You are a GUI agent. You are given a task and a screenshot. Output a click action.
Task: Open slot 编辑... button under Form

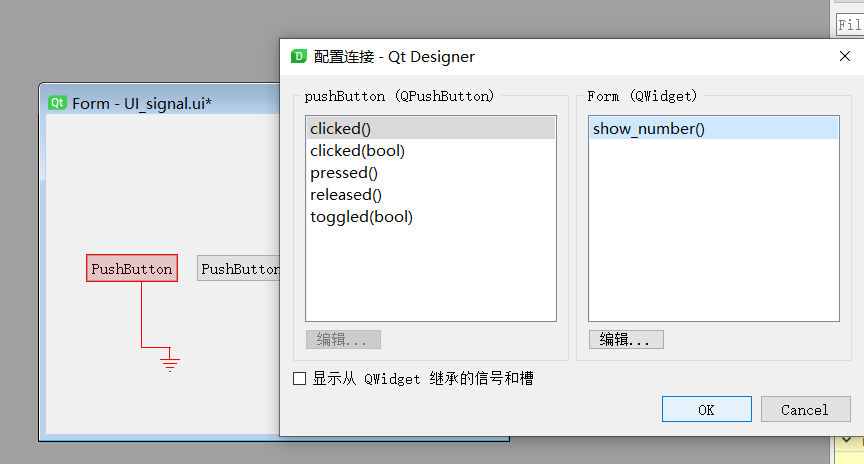click(626, 339)
